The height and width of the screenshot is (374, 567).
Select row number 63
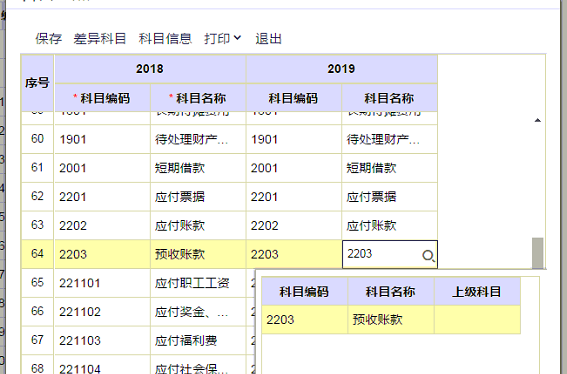(x=37, y=225)
